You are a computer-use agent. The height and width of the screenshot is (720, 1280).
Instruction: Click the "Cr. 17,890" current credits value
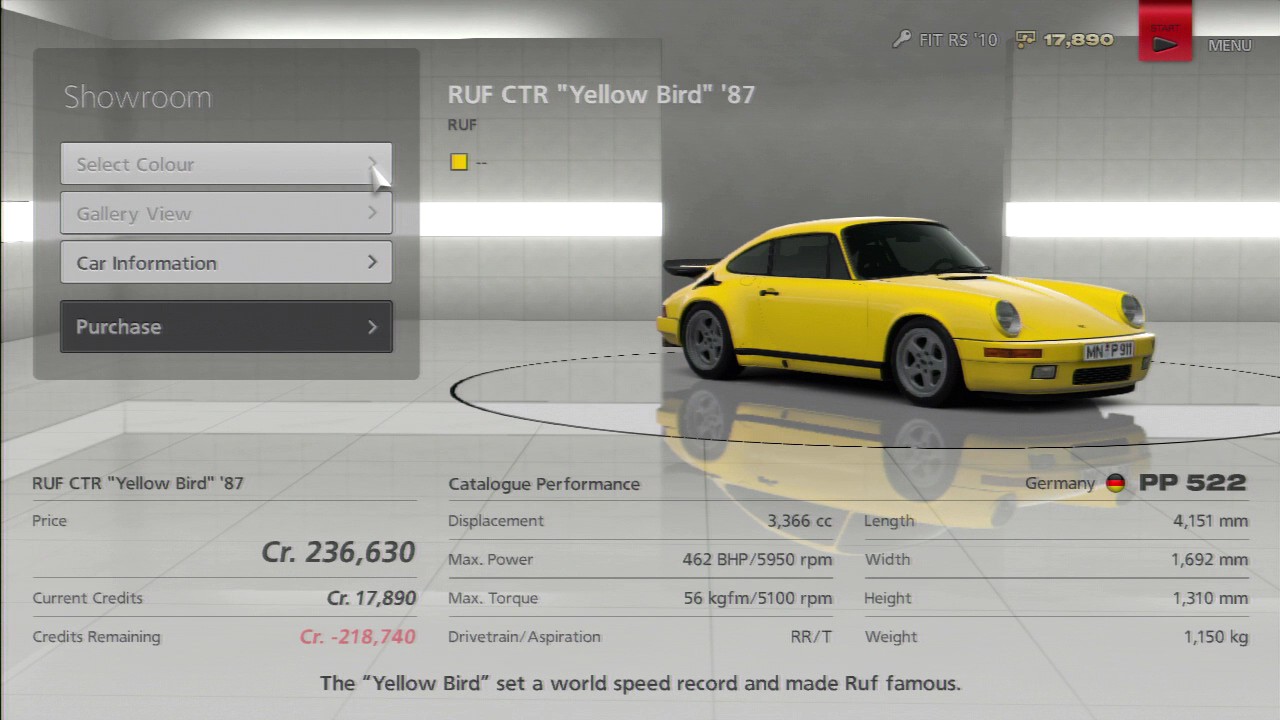(x=371, y=598)
